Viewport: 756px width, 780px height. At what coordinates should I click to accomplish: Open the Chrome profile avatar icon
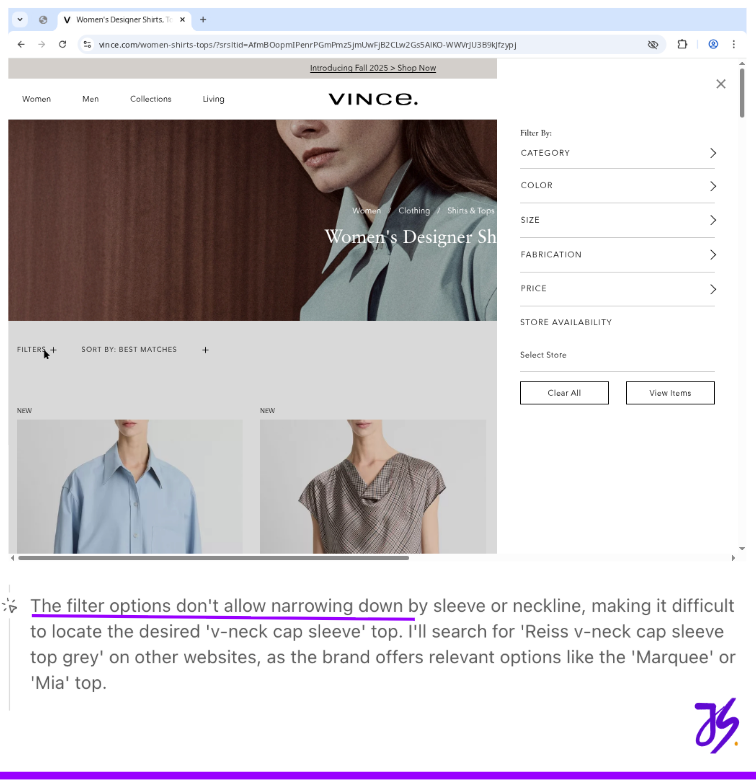[x=713, y=45]
